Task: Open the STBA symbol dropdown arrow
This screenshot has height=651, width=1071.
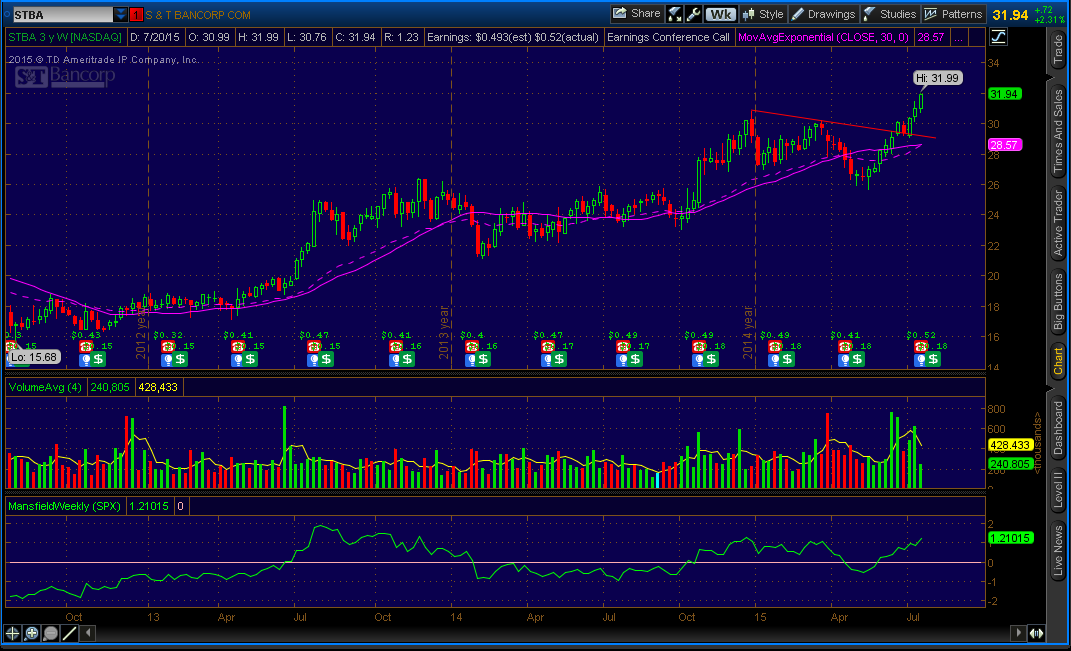Action: pos(121,15)
